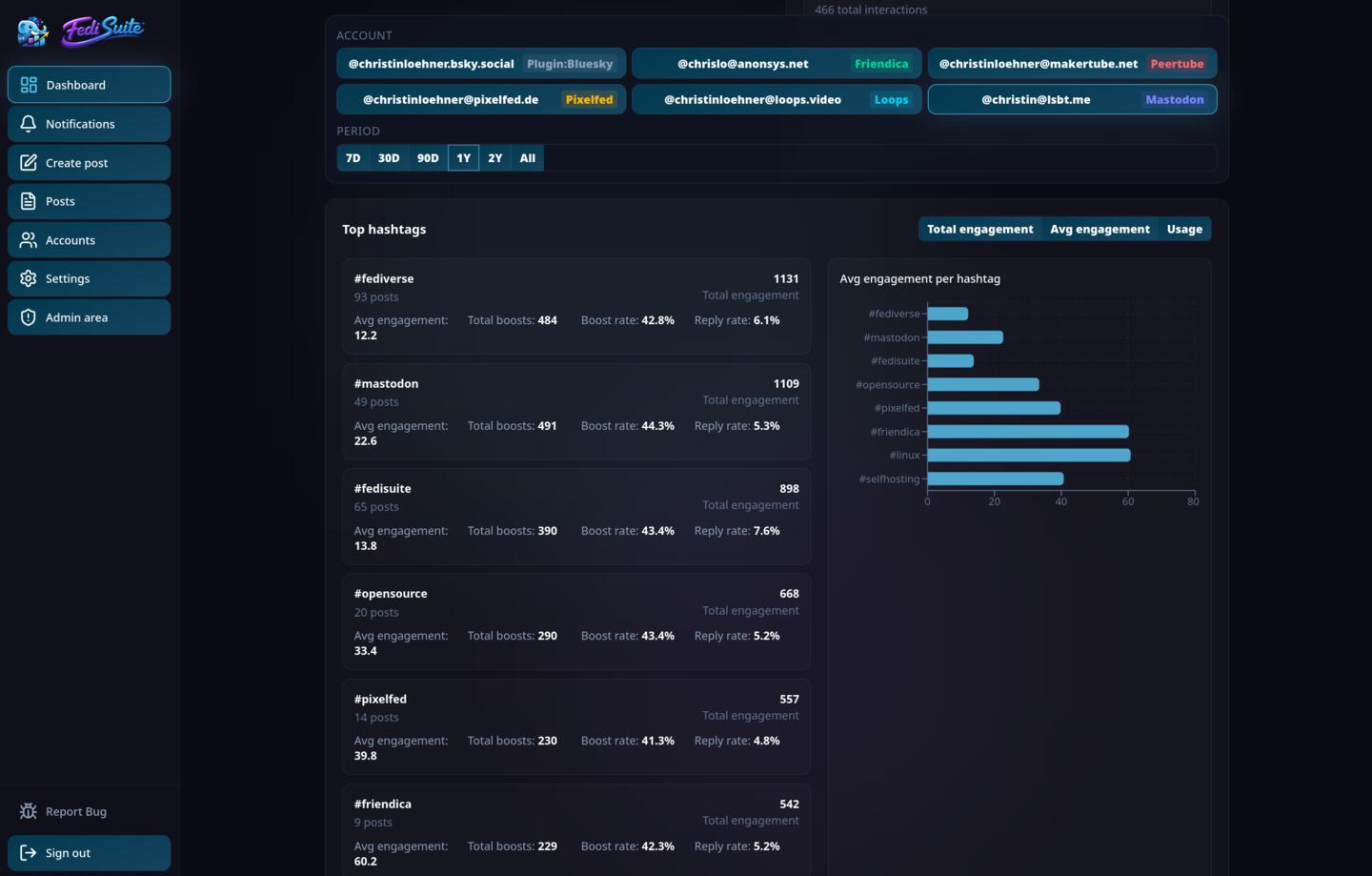Image resolution: width=1372 pixels, height=876 pixels.
Task: Click the #pixelfed hashtag title
Action: point(380,699)
